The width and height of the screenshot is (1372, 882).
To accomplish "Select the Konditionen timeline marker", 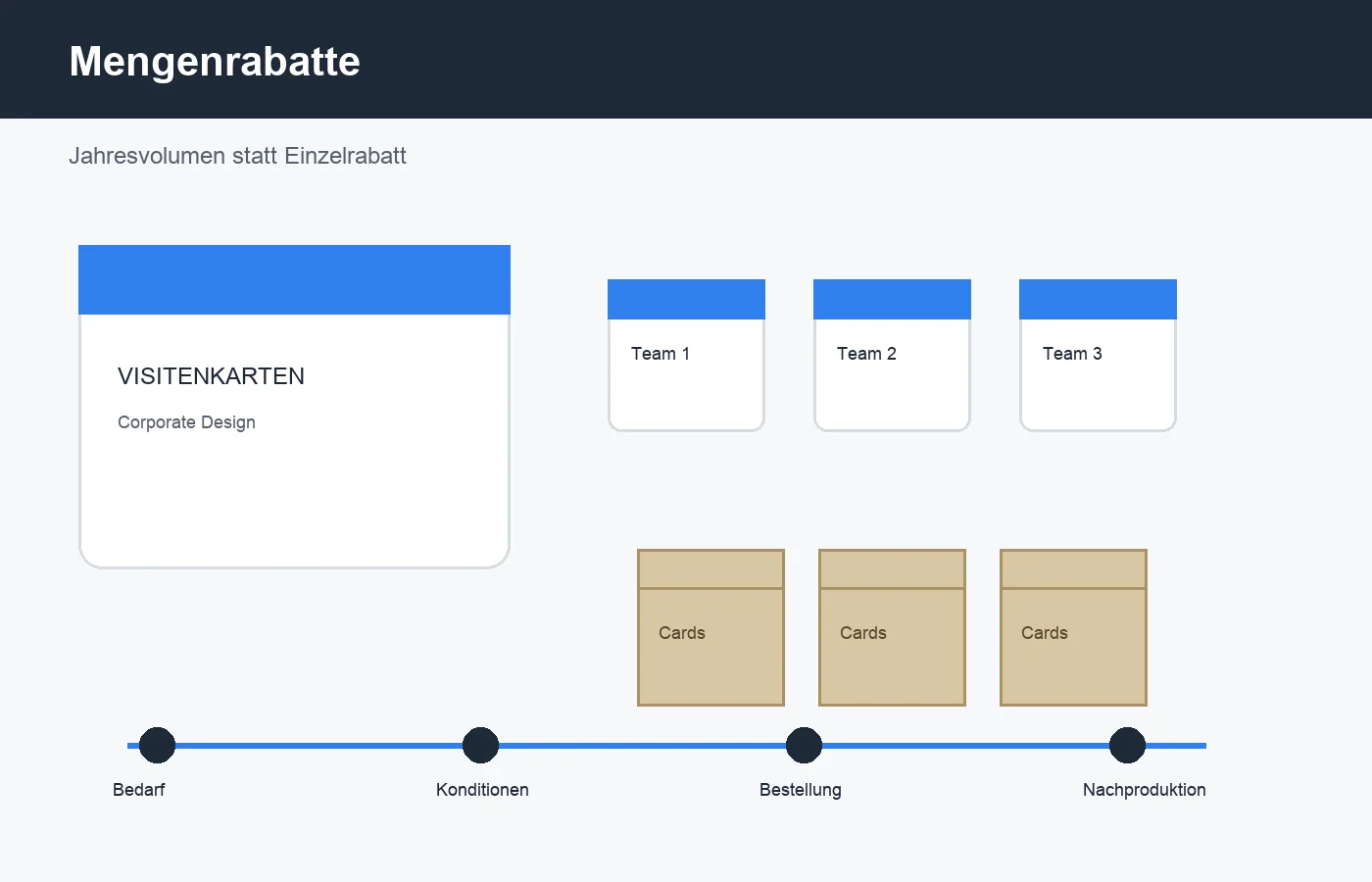I will pos(480,745).
